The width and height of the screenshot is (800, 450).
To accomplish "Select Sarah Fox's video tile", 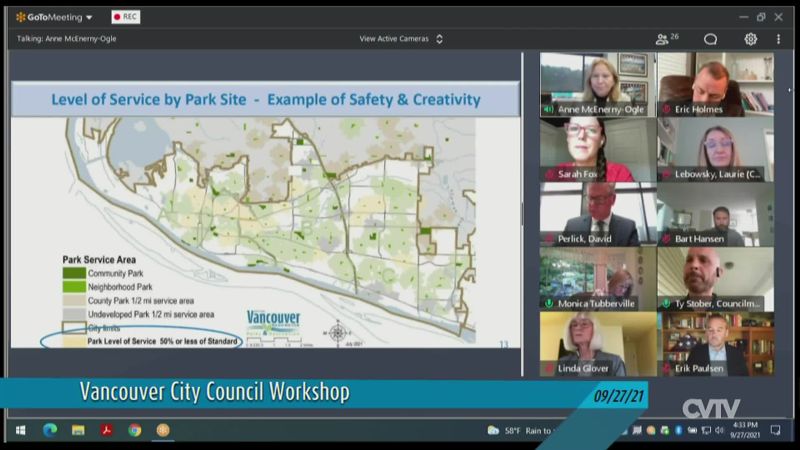I will tap(598, 149).
